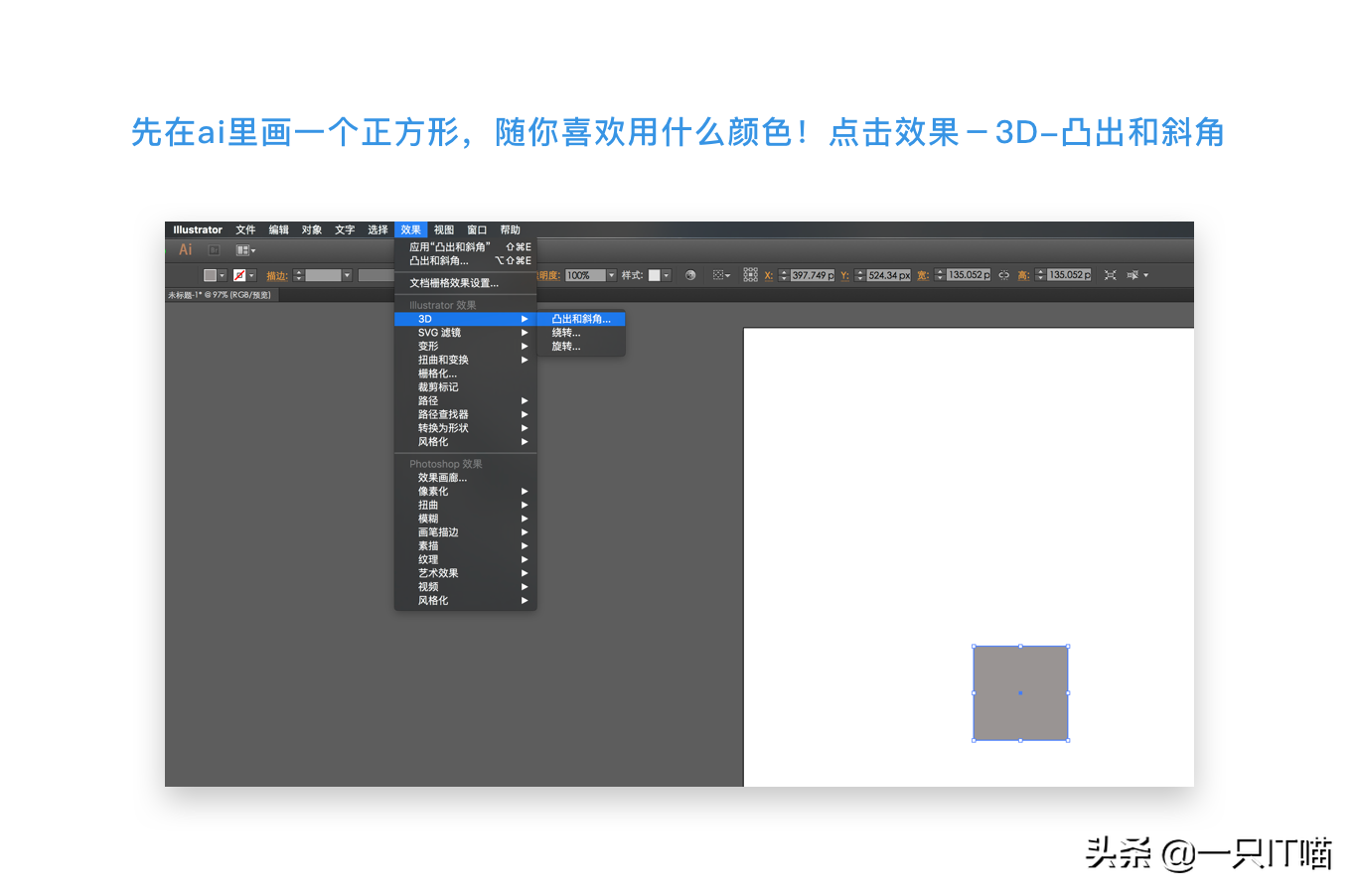Open 效果画廊... entry

click(x=466, y=478)
